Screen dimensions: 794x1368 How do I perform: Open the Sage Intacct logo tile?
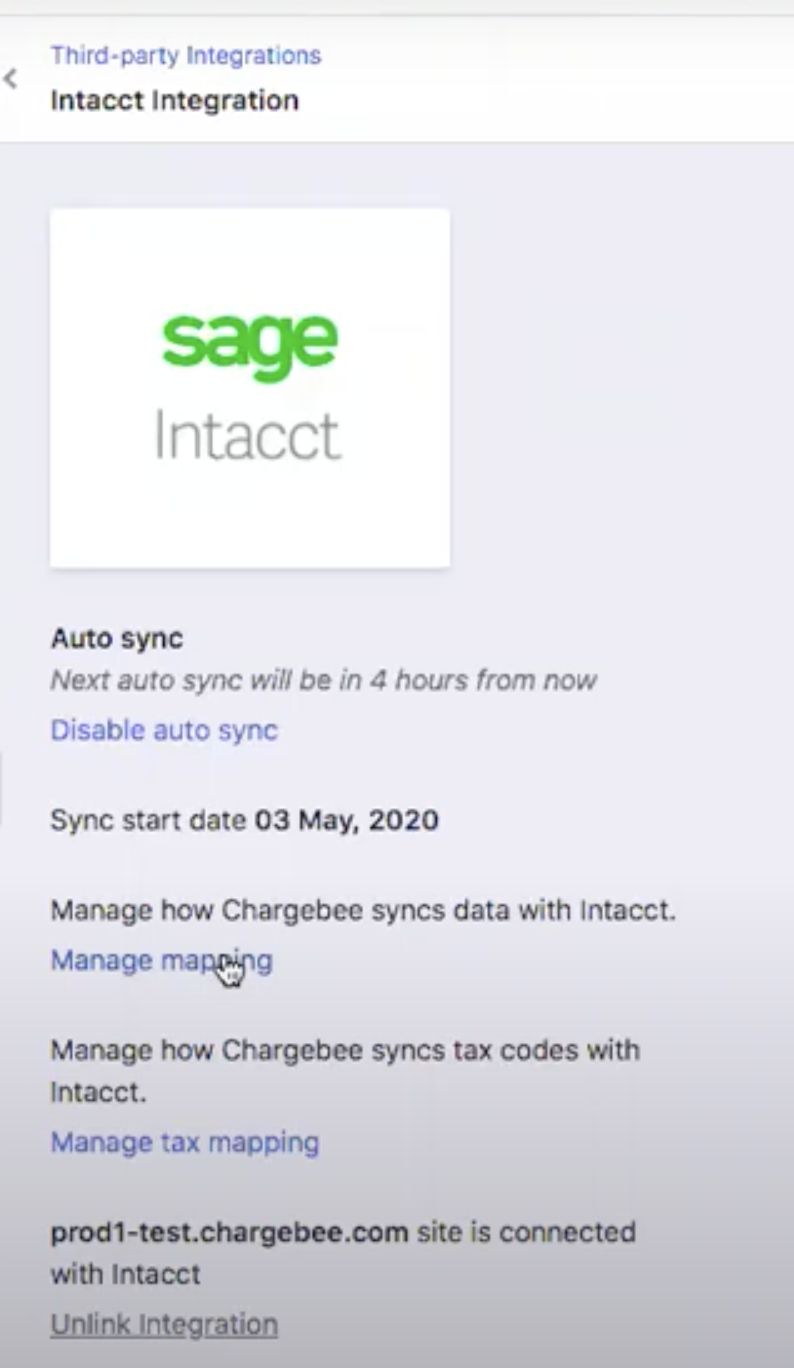click(x=250, y=386)
